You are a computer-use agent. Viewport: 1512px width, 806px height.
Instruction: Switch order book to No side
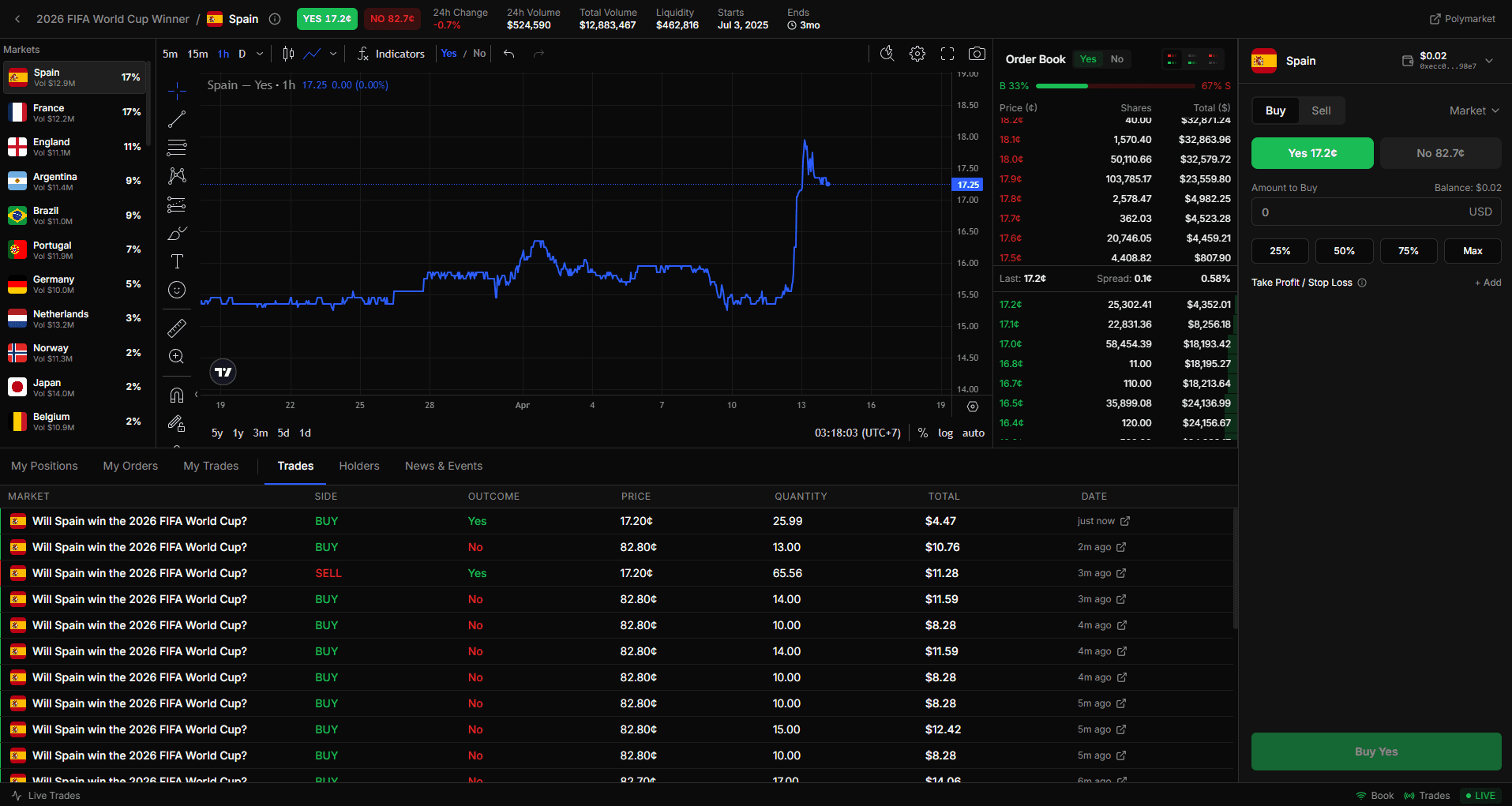click(1116, 59)
